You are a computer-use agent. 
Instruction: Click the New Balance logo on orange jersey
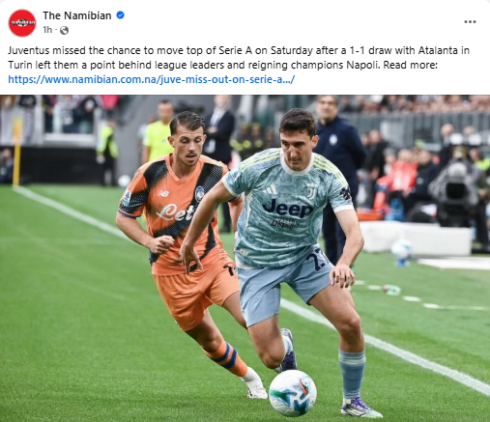[x=163, y=193]
